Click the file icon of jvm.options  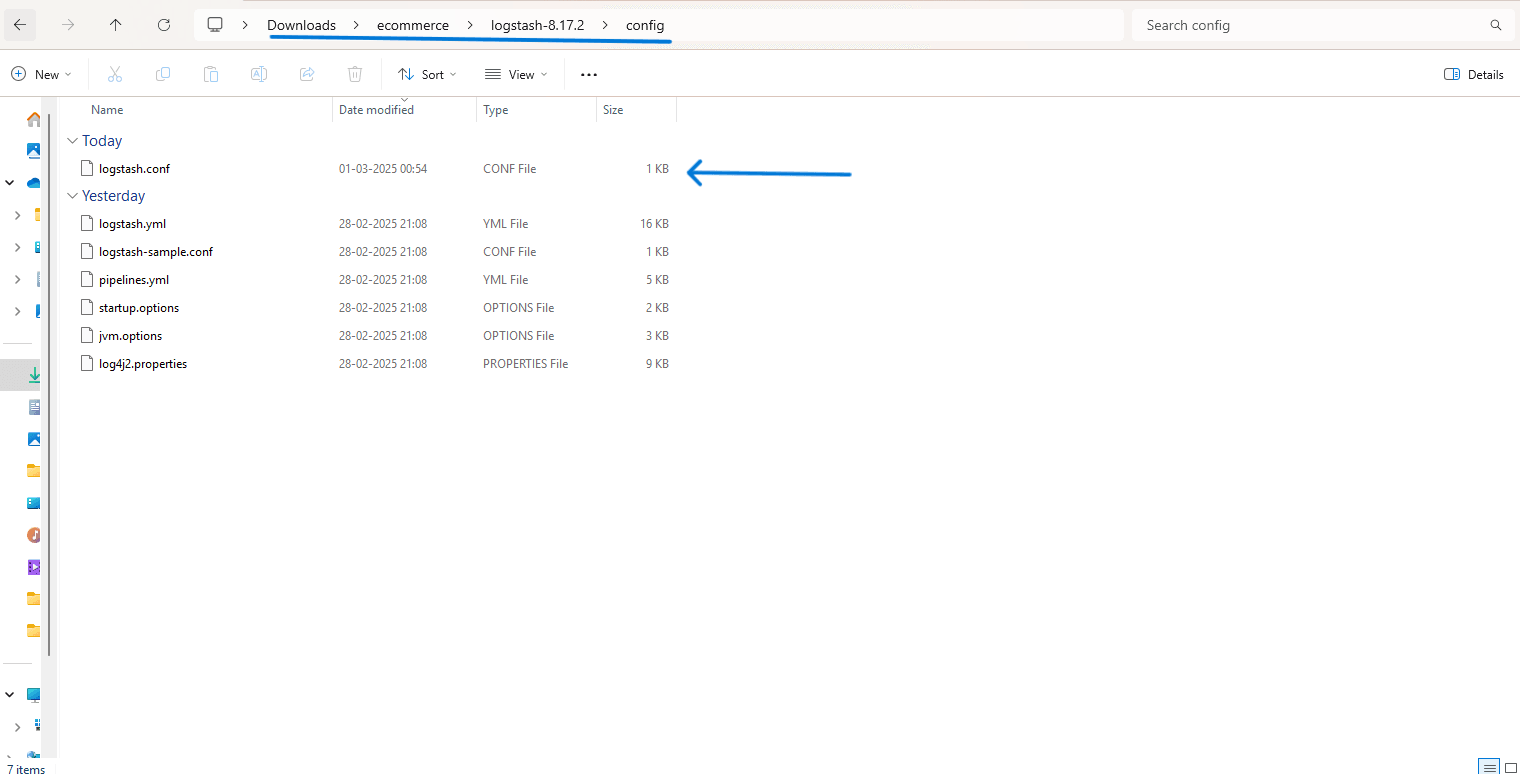87,335
